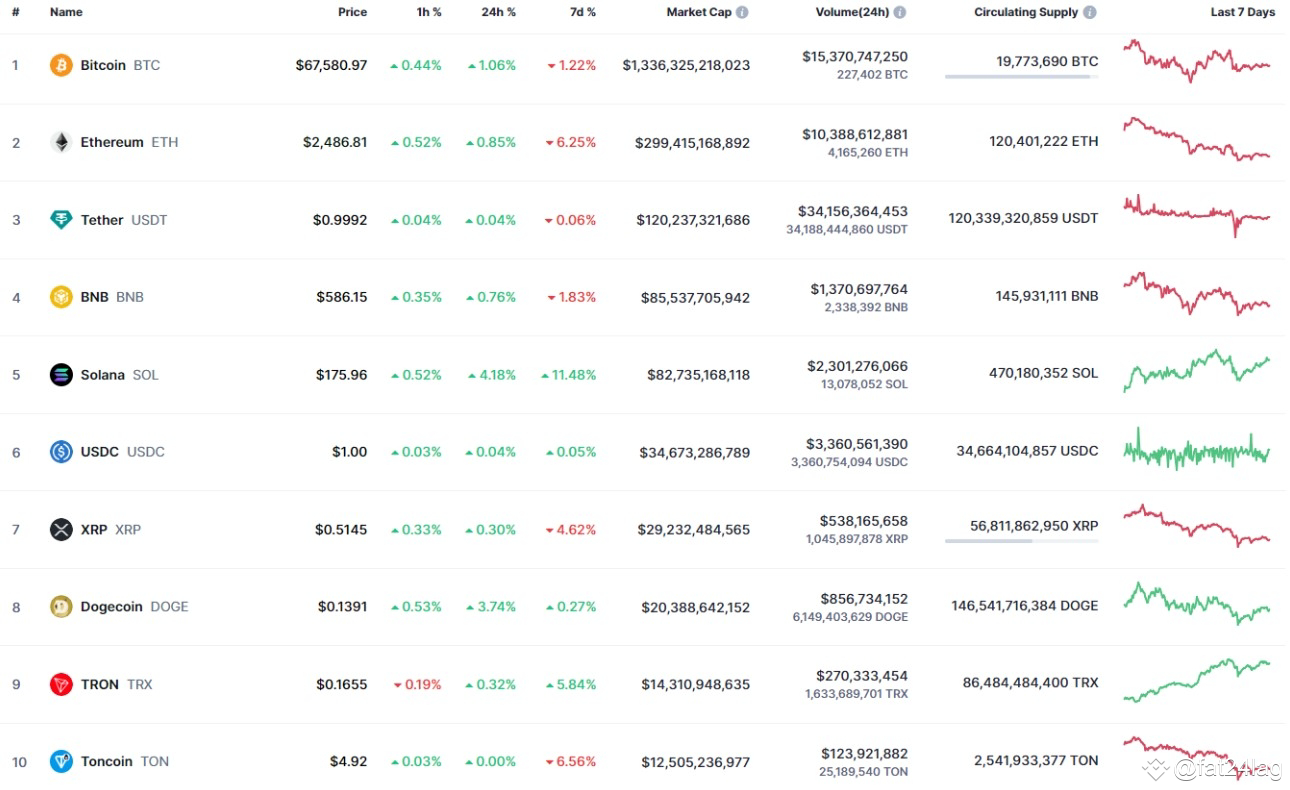Click the Circulating Supply info icon

coord(1090,13)
